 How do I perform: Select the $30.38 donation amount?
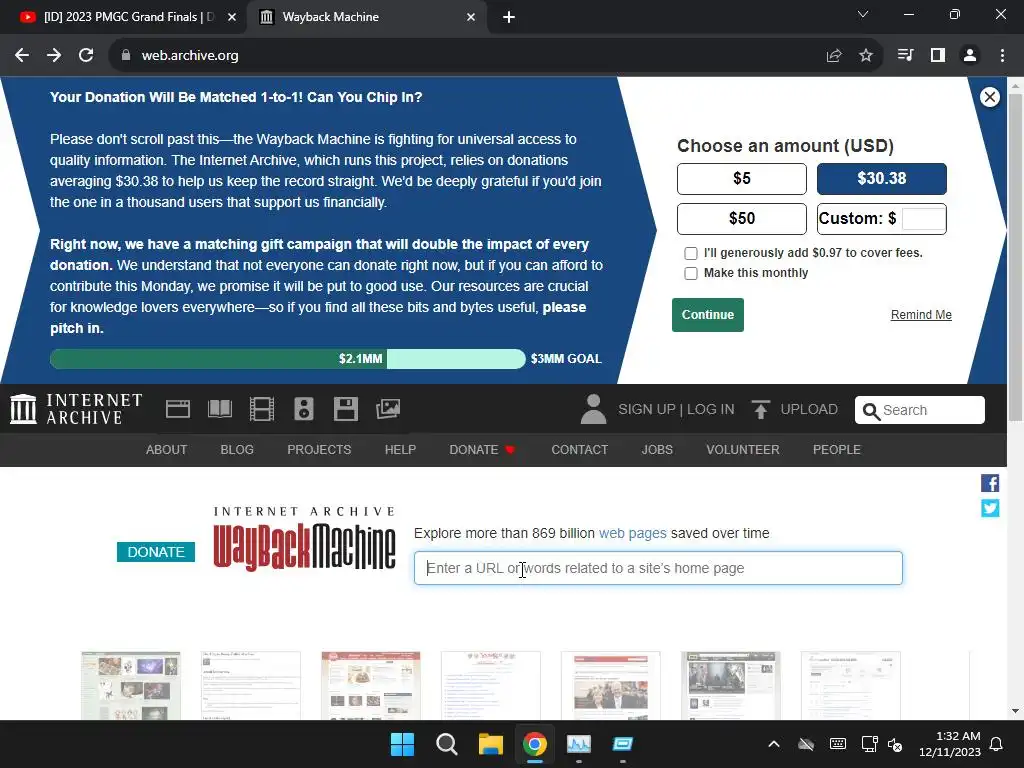[882, 179]
